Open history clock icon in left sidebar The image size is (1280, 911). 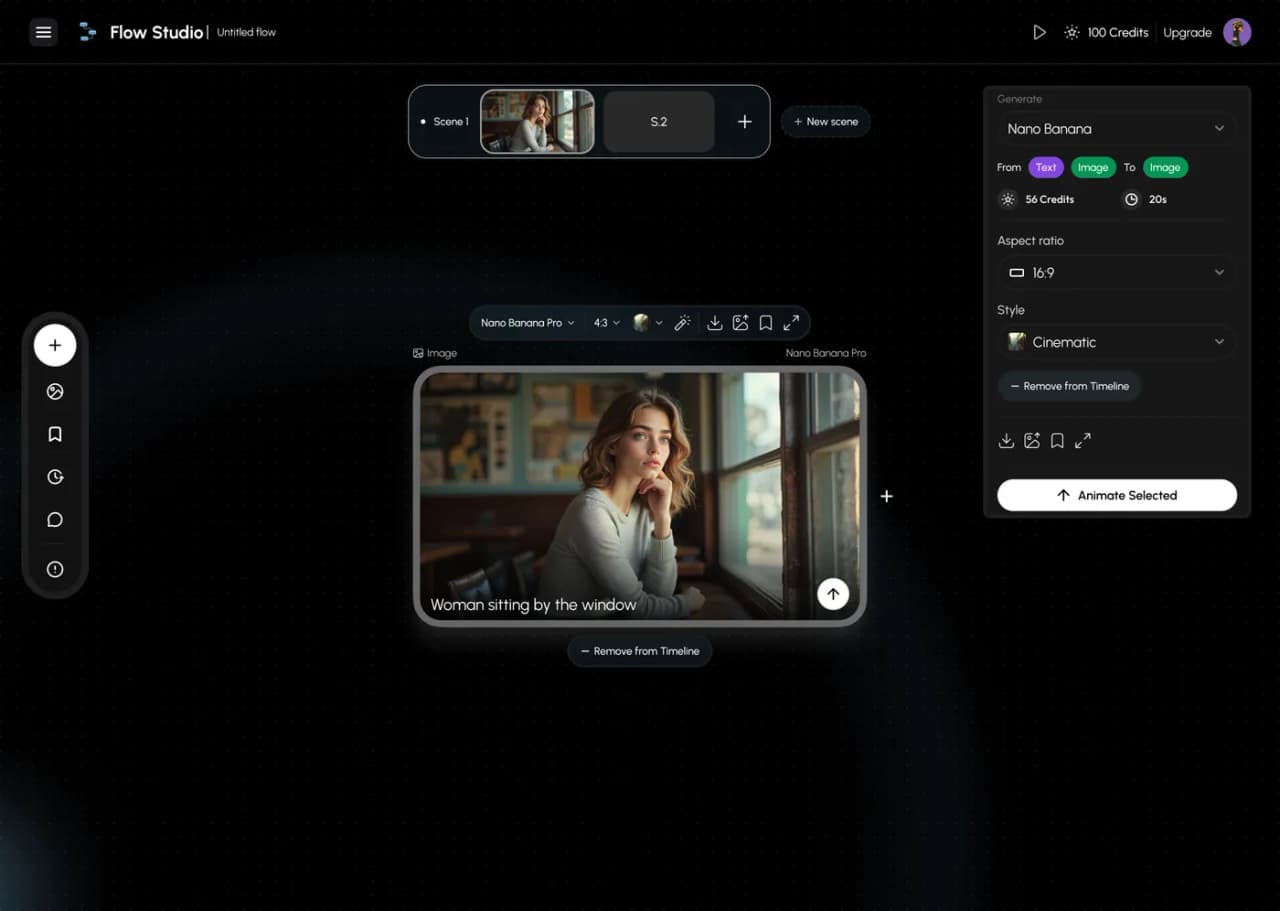pyautogui.click(x=55, y=477)
